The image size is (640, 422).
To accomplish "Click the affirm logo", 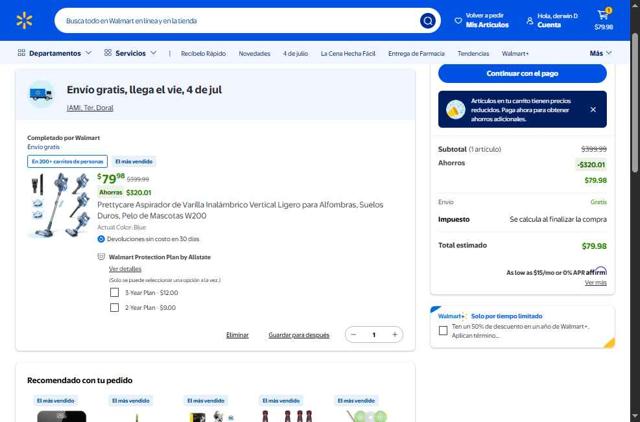I will pyautogui.click(x=596, y=271).
